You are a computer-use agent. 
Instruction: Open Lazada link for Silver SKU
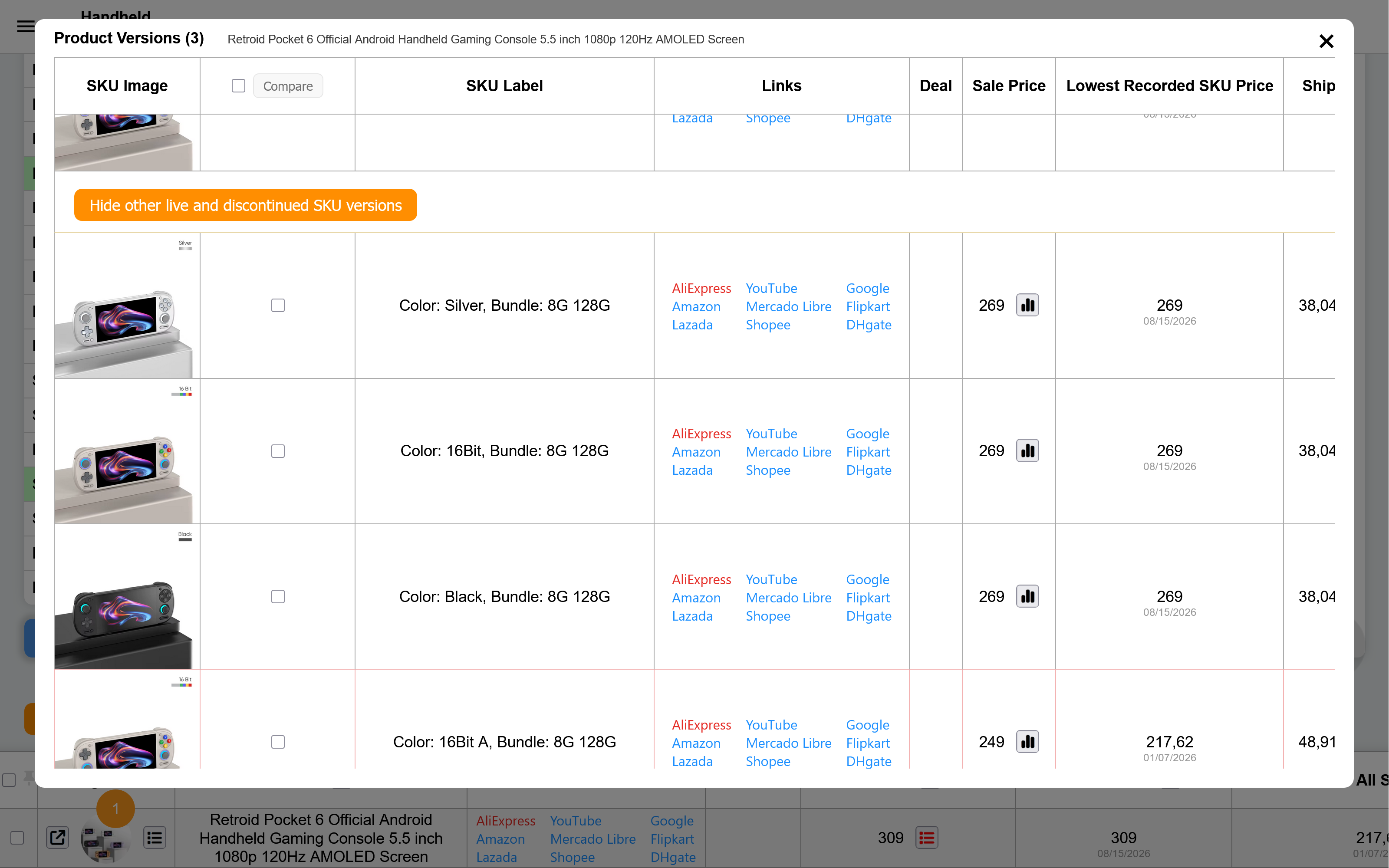click(692, 325)
